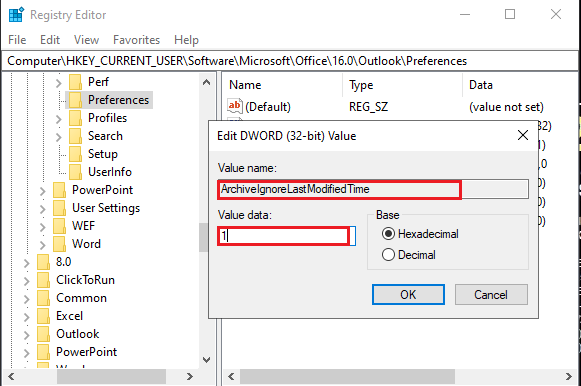Screen dimensions: 581x386
Task: Select the UserInfo folder icon
Action: (75, 172)
